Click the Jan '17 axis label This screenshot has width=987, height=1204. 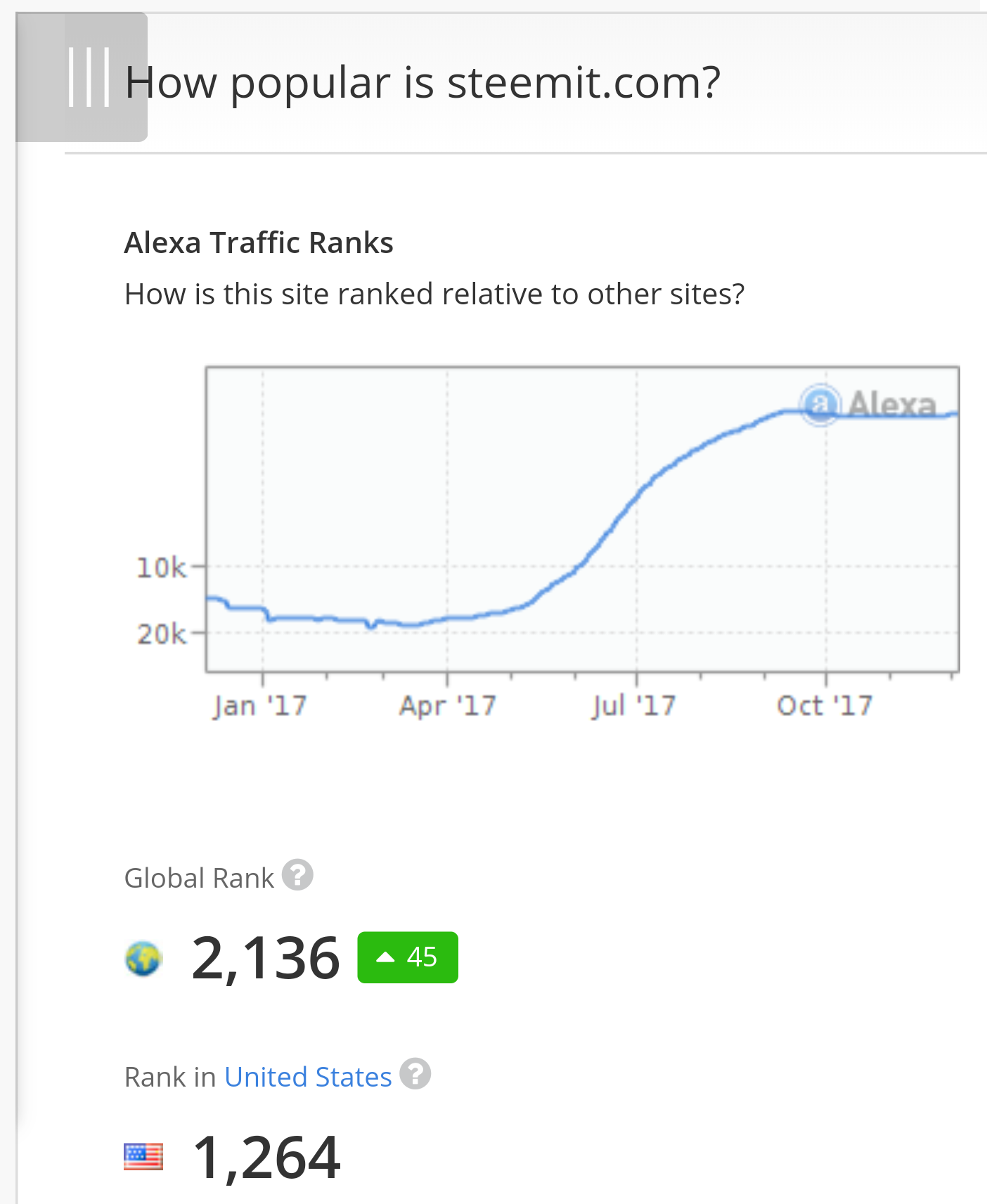[260, 705]
